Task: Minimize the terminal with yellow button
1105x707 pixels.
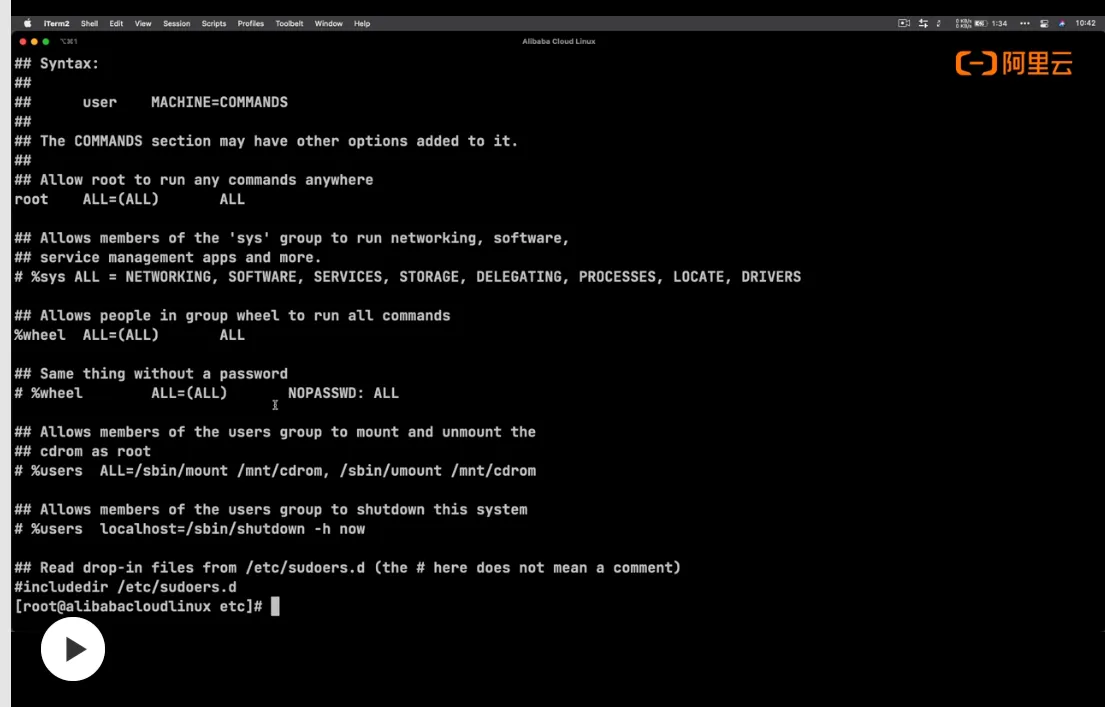Action: (34, 42)
